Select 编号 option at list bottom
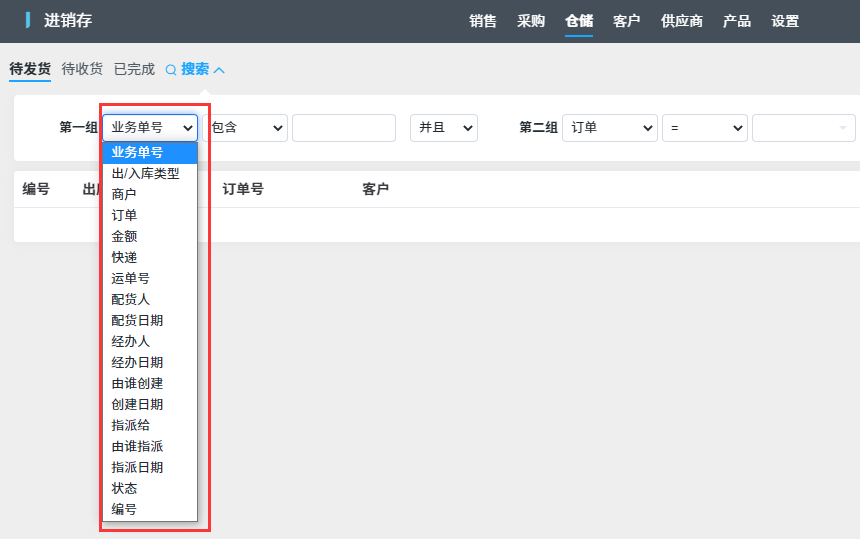Image resolution: width=860 pixels, height=539 pixels. 150,509
